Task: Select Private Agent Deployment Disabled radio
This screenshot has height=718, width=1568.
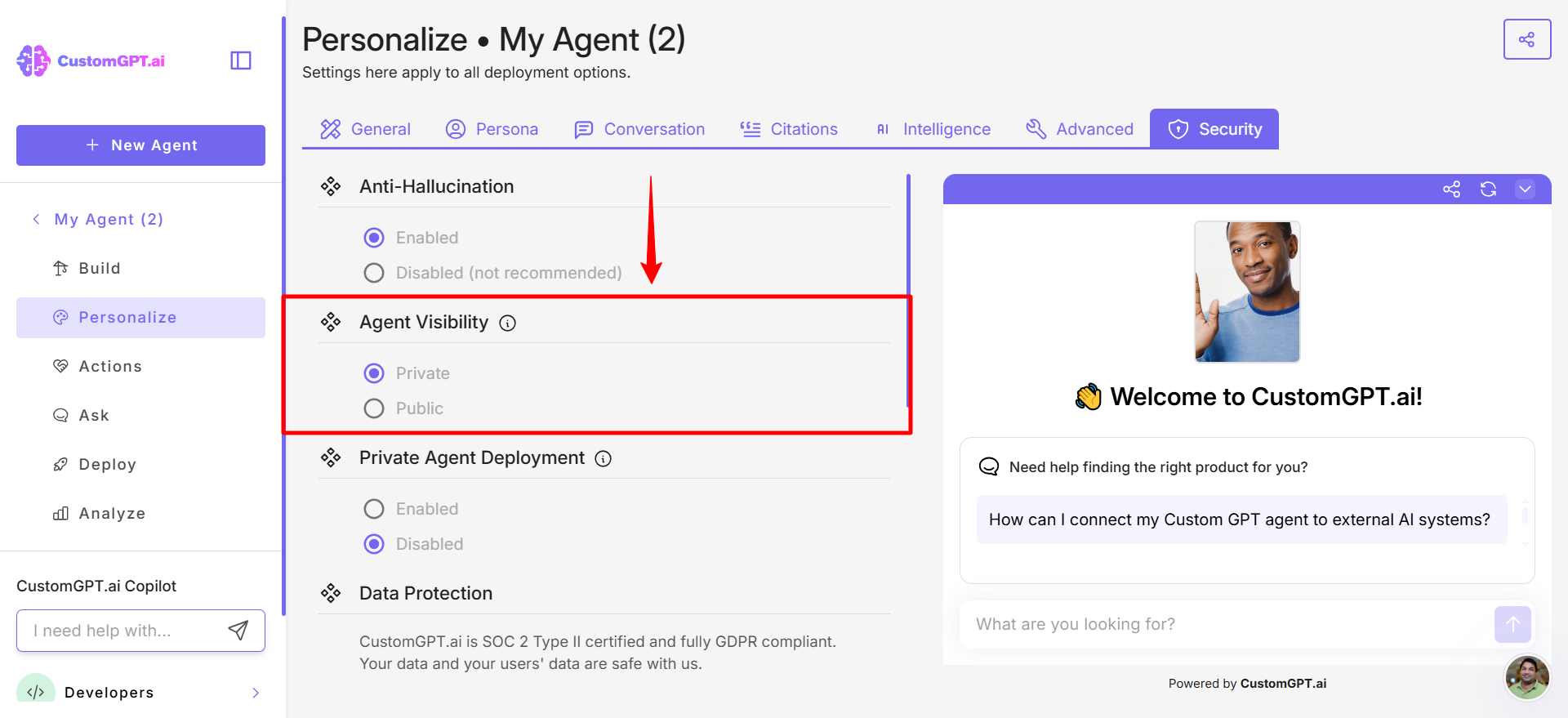Action: pos(374,544)
